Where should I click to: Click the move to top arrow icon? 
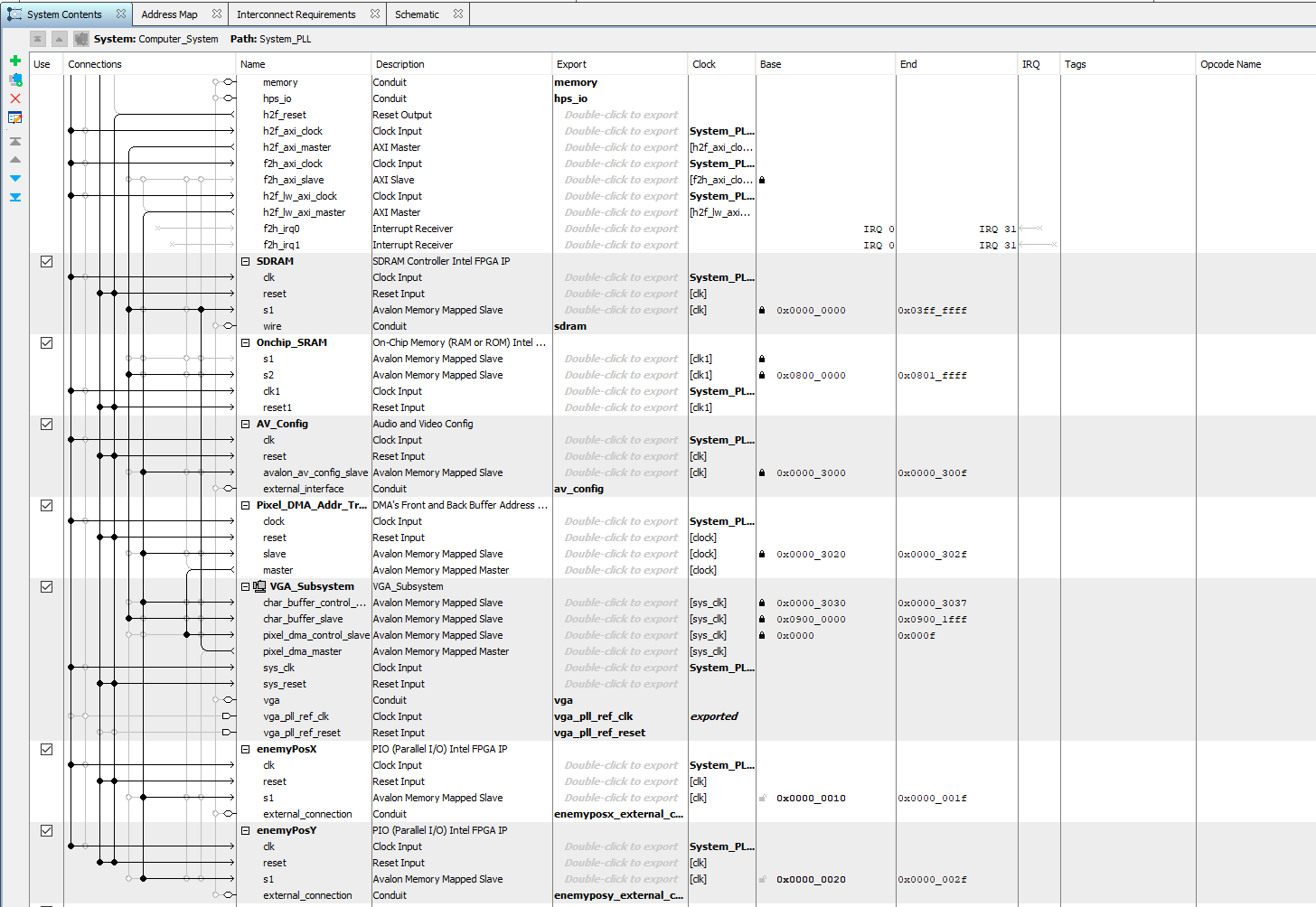[x=15, y=142]
